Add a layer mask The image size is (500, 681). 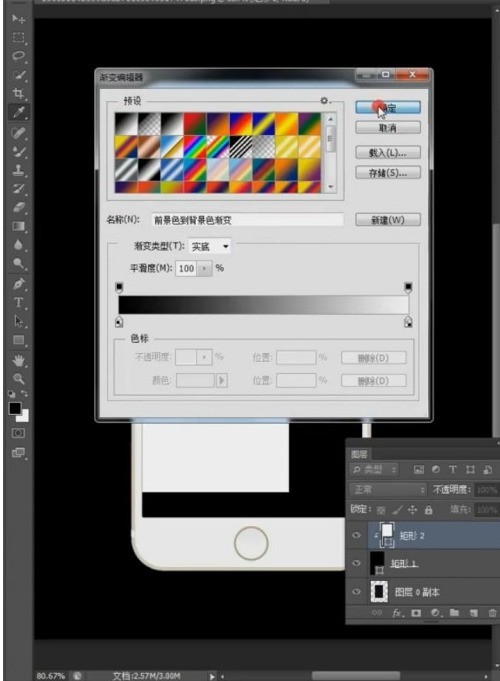416,613
